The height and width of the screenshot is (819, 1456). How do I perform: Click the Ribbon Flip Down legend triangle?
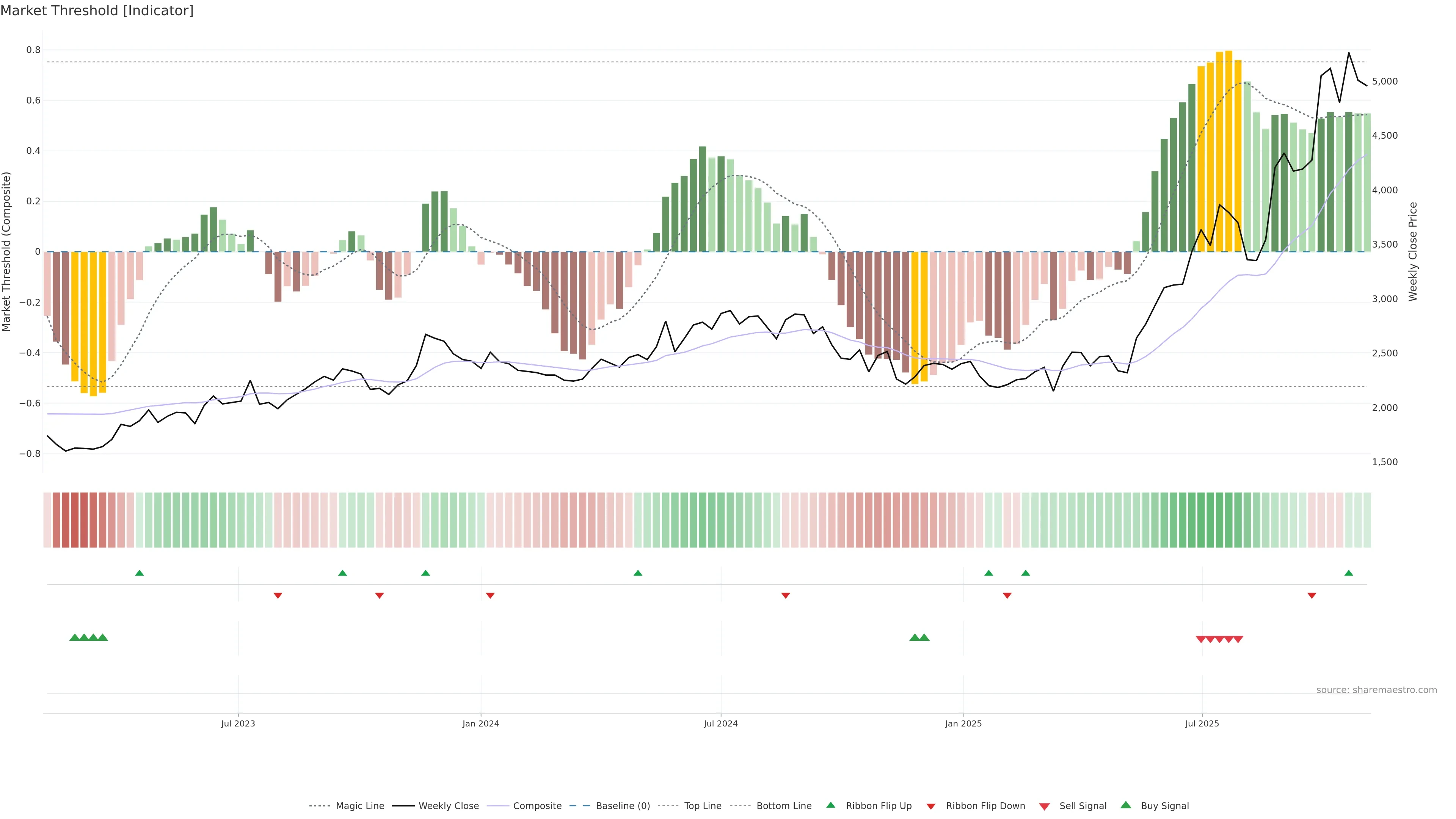tap(930, 806)
